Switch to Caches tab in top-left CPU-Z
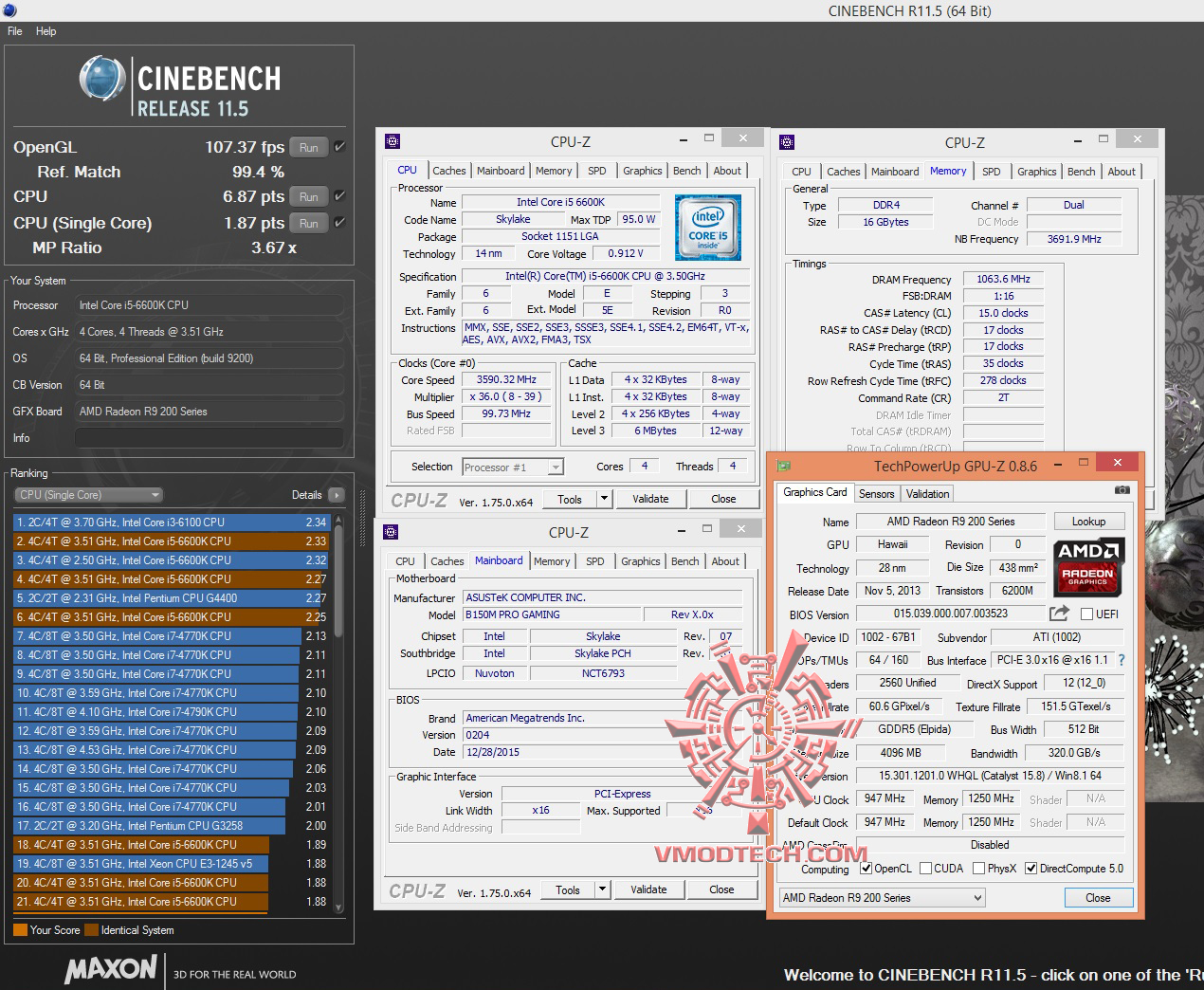Screen dimensions: 1204x990 pyautogui.click(x=448, y=171)
